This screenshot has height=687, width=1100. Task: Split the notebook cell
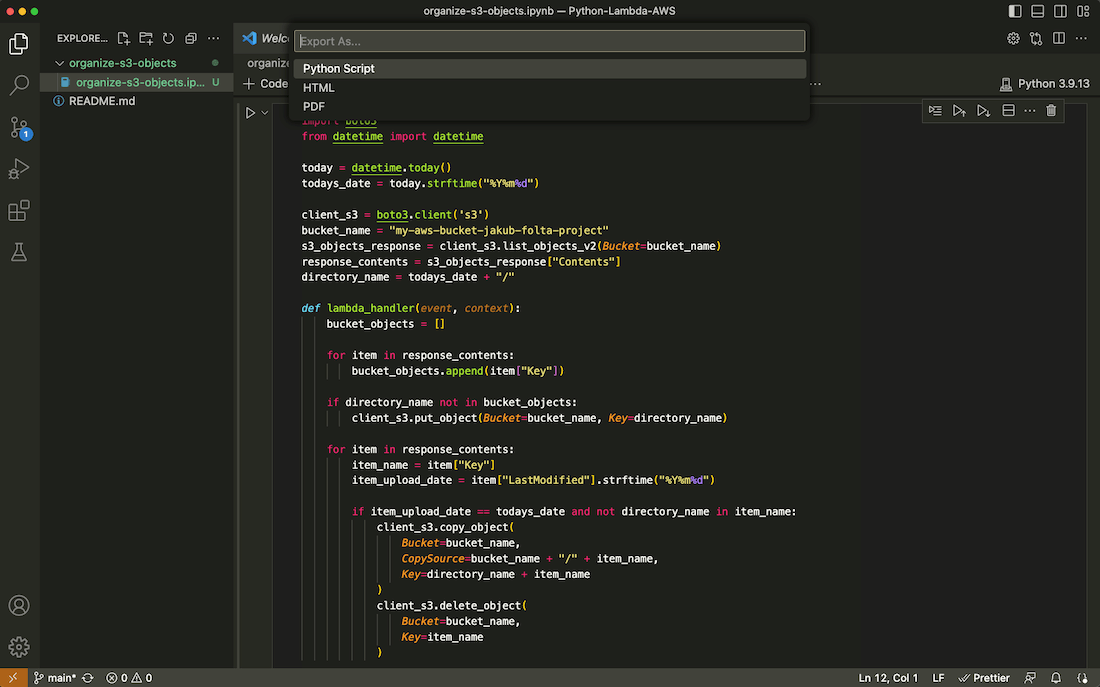click(1008, 110)
